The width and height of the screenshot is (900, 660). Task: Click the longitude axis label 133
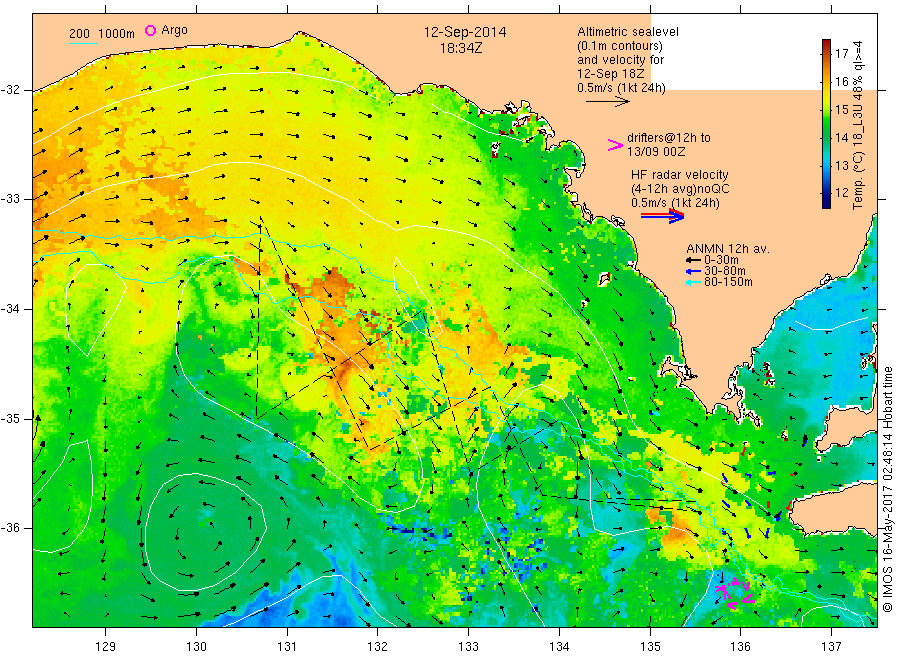tap(468, 646)
